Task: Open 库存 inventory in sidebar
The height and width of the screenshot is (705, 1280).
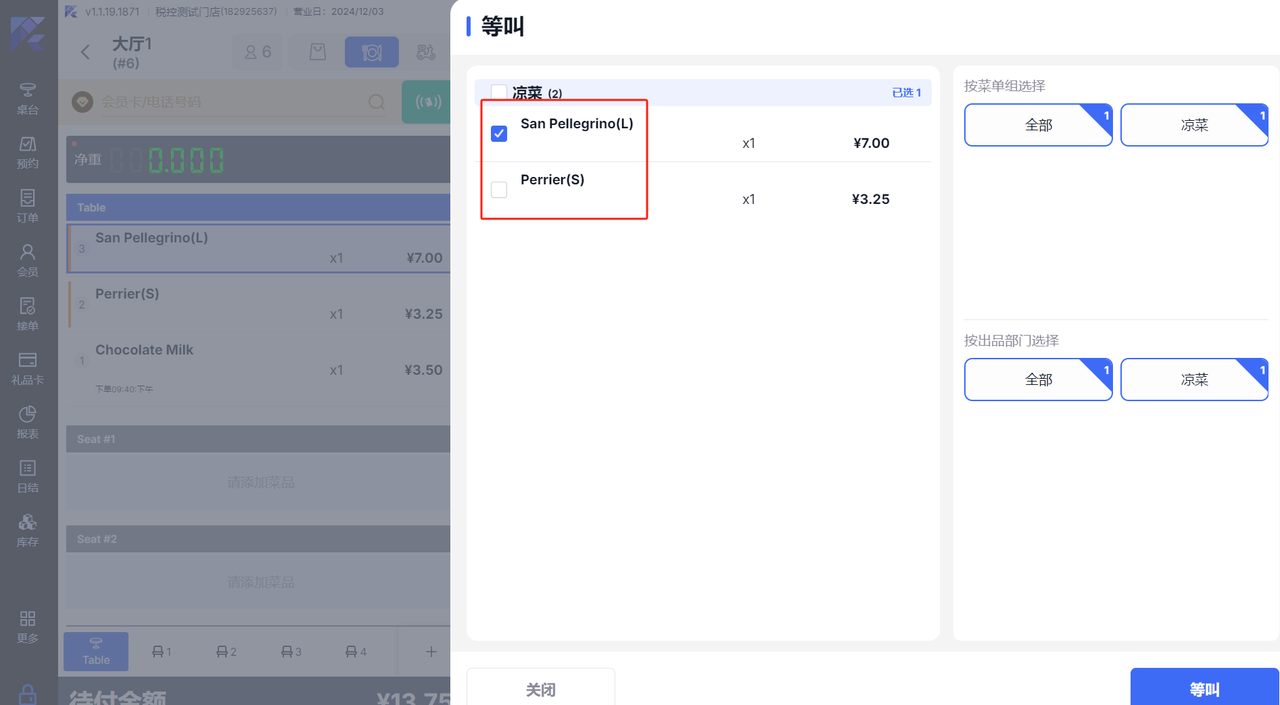Action: point(28,530)
